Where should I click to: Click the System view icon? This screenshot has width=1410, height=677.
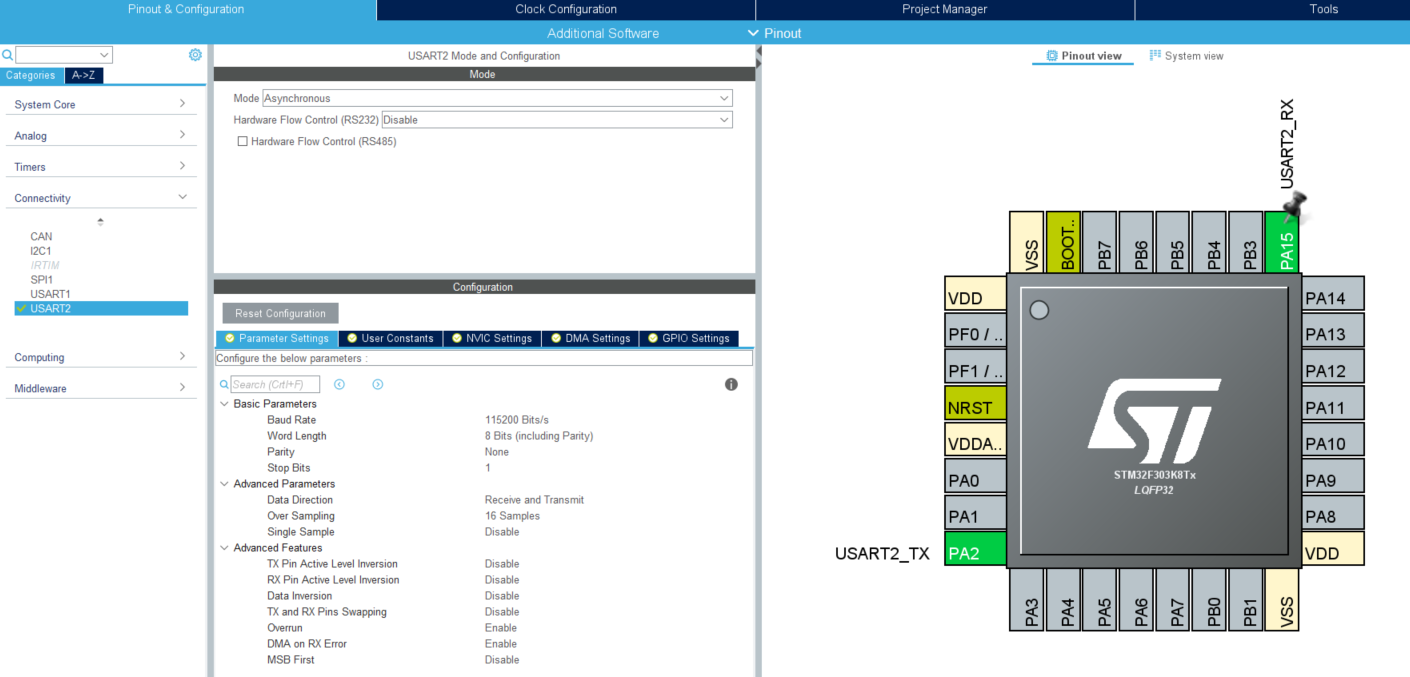pyautogui.click(x=1155, y=55)
